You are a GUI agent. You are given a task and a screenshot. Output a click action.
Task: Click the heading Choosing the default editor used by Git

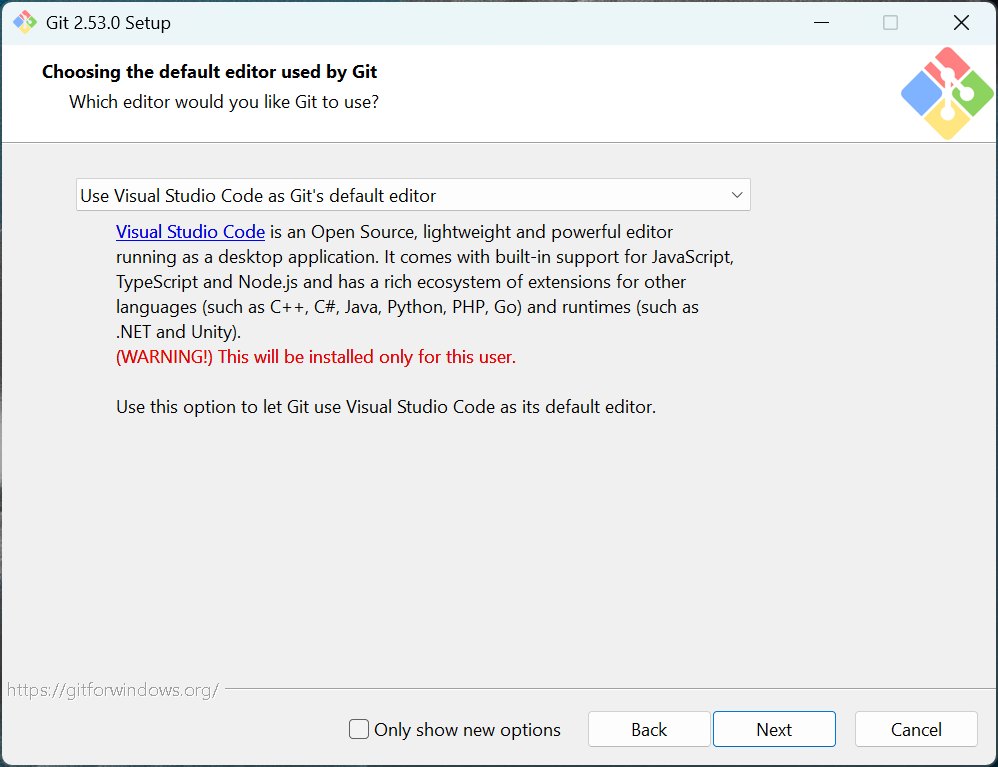point(209,72)
